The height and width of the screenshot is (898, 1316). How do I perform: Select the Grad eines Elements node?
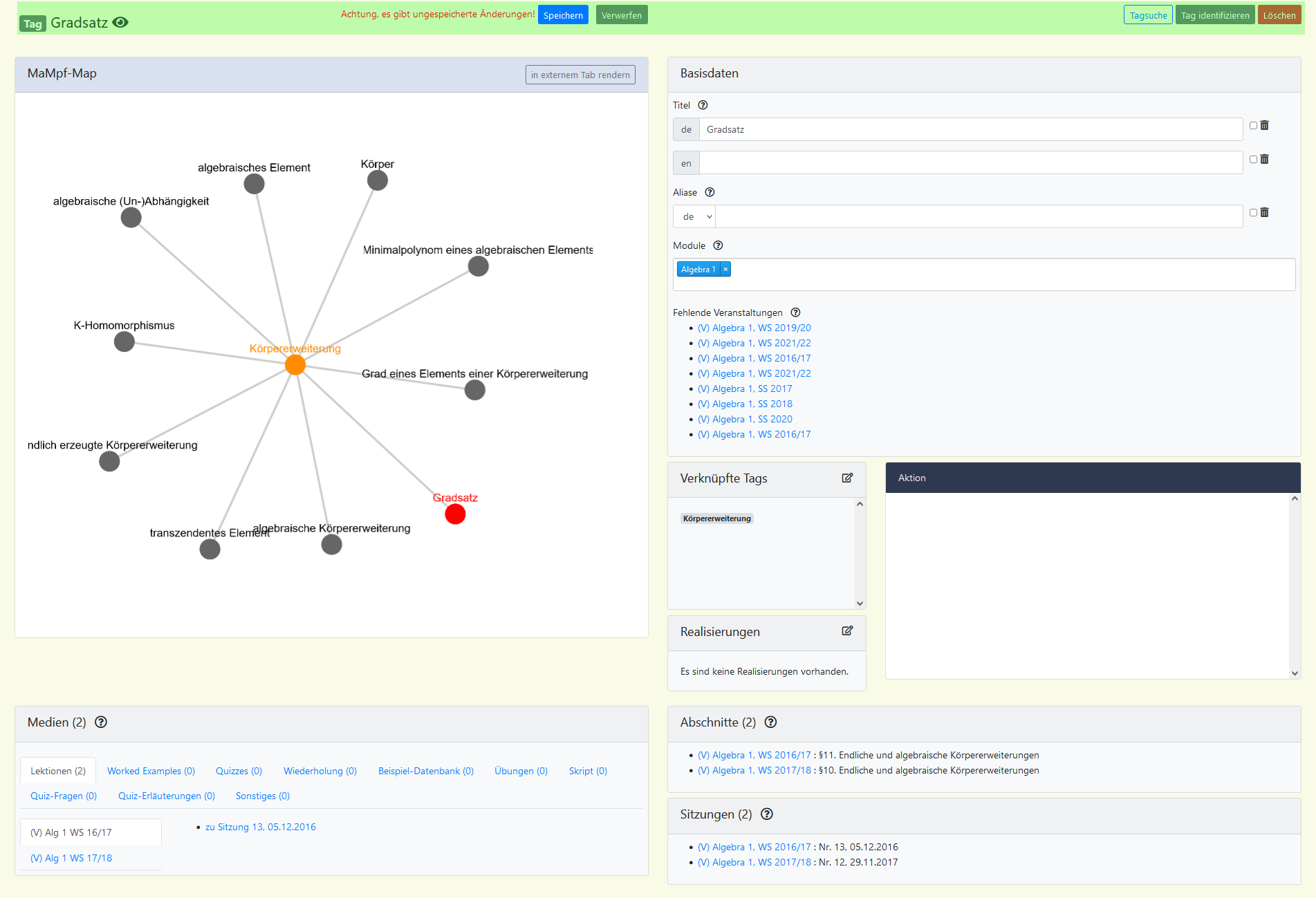tap(475, 390)
